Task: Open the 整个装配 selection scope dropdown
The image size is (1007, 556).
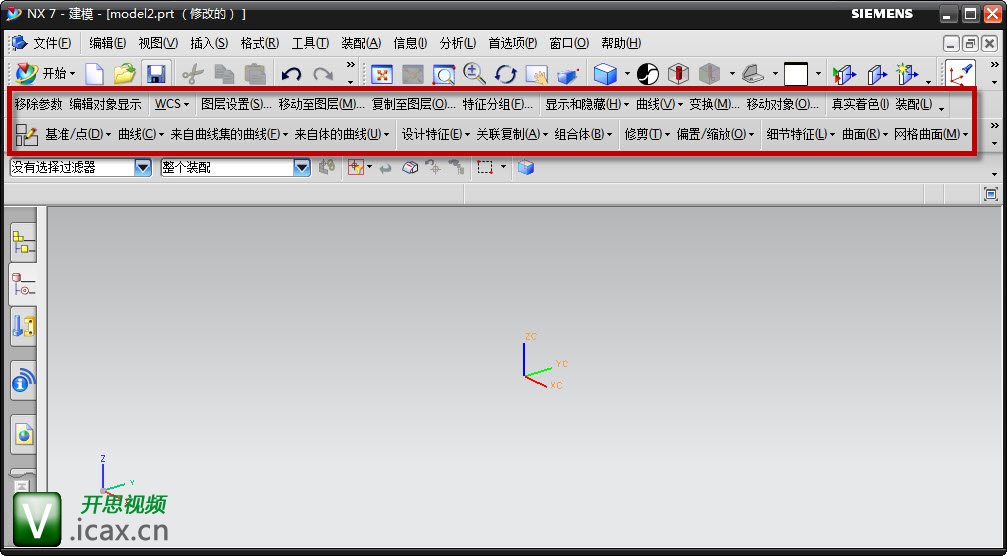Action: (x=302, y=168)
